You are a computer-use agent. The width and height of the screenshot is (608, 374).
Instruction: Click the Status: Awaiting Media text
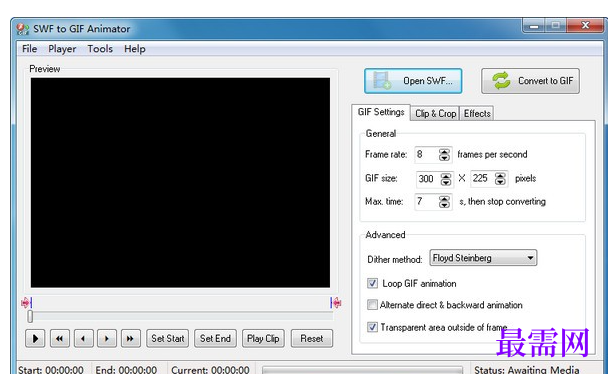527,370
